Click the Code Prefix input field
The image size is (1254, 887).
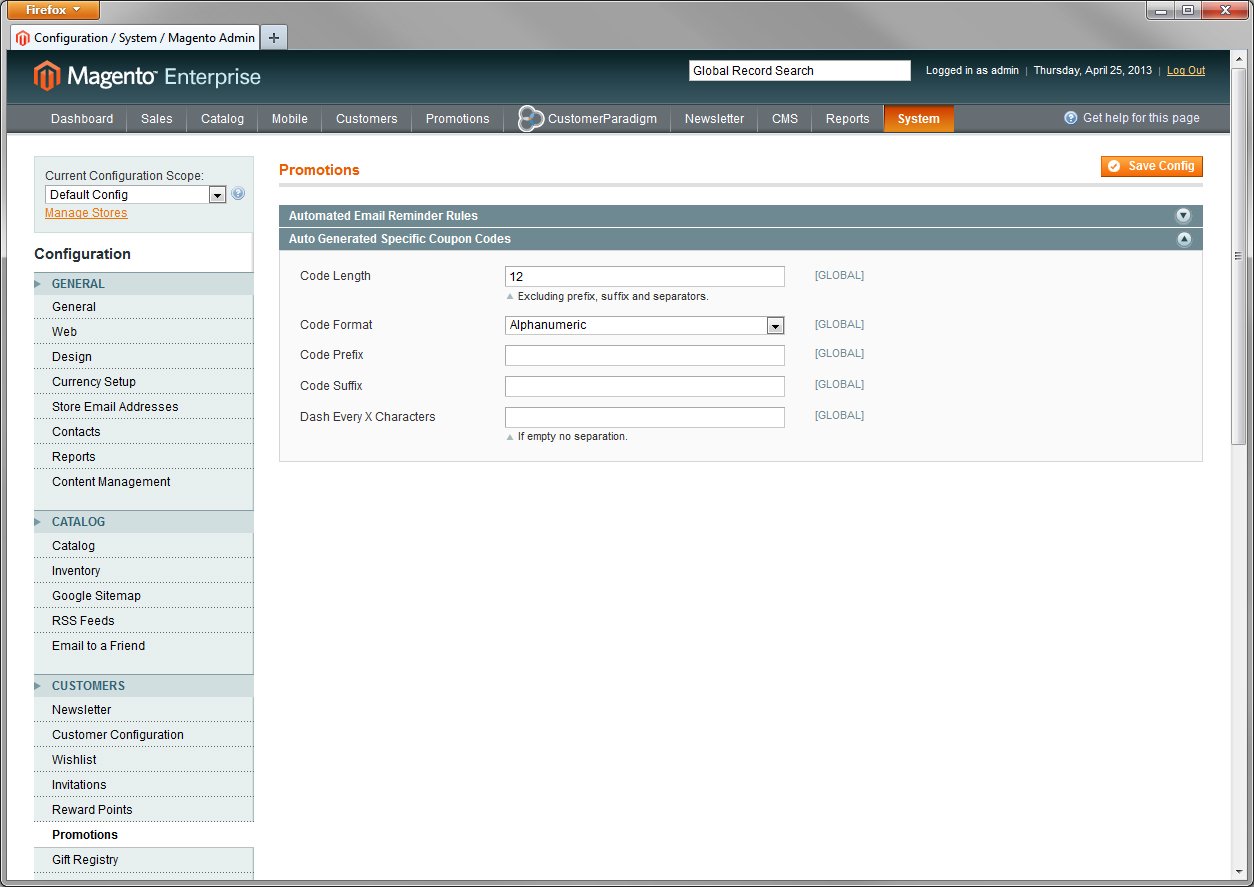[645, 355]
